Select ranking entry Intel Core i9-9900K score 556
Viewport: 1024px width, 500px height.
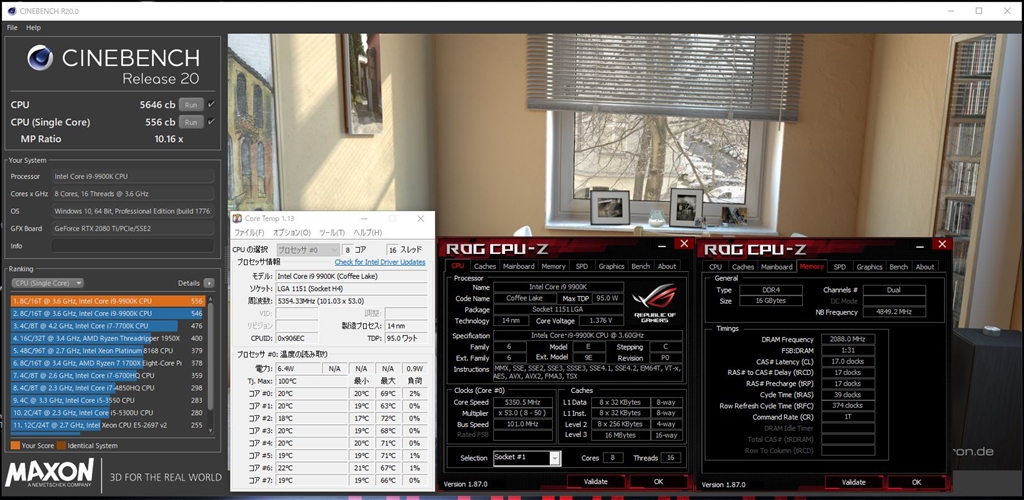(108, 302)
